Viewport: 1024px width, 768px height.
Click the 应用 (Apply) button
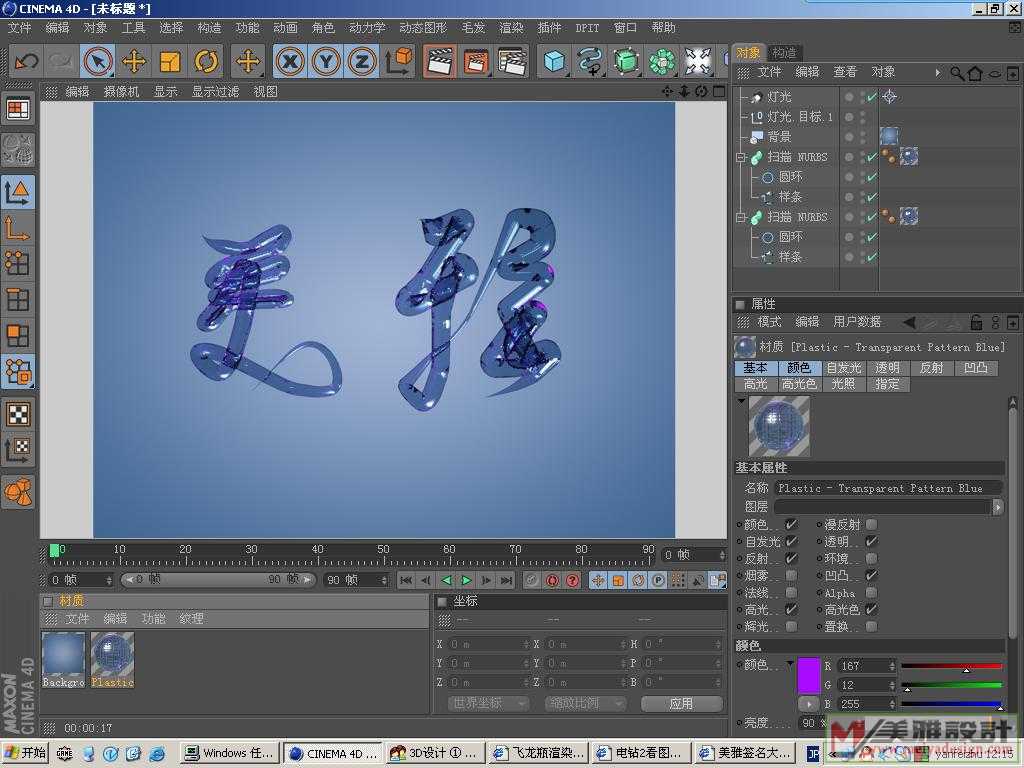pos(681,703)
